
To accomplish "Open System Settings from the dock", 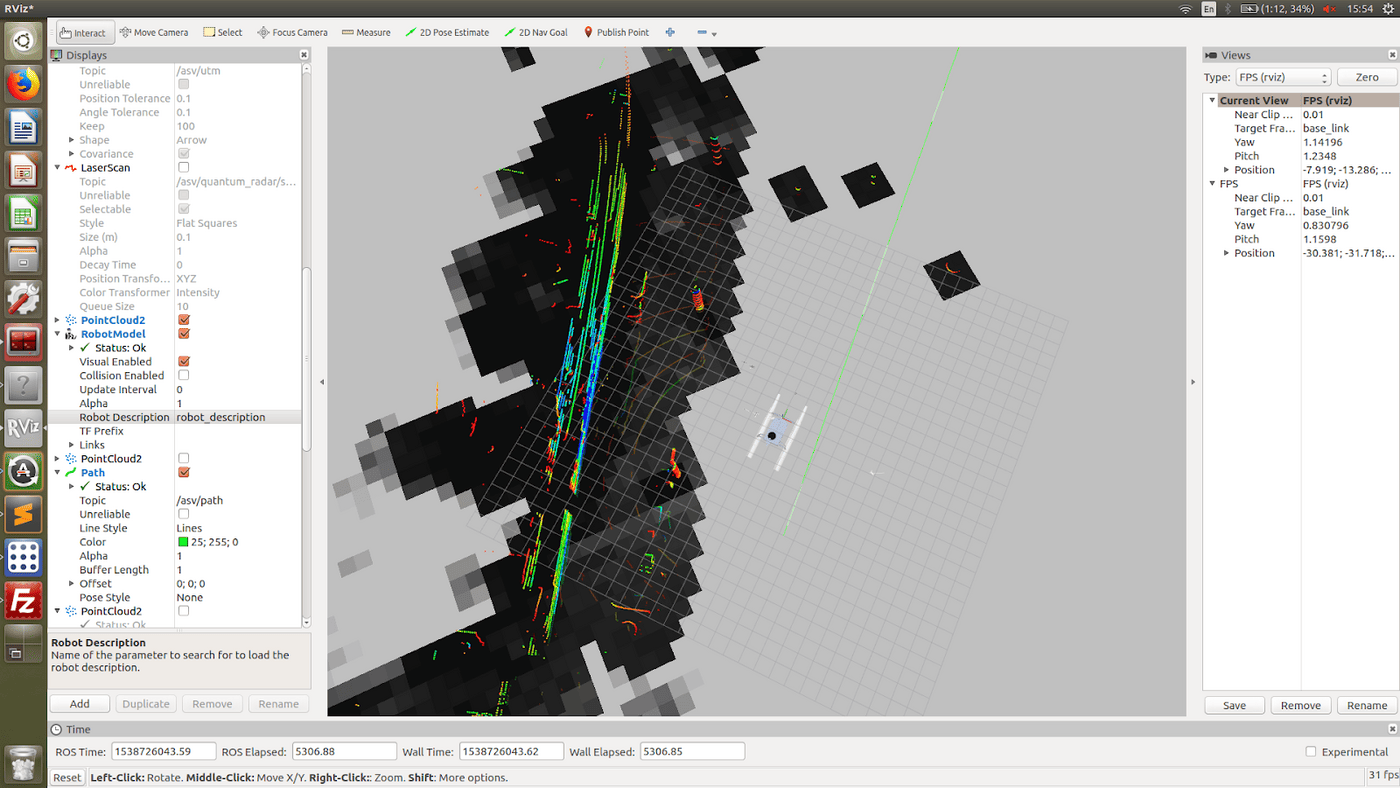I will (23, 299).
